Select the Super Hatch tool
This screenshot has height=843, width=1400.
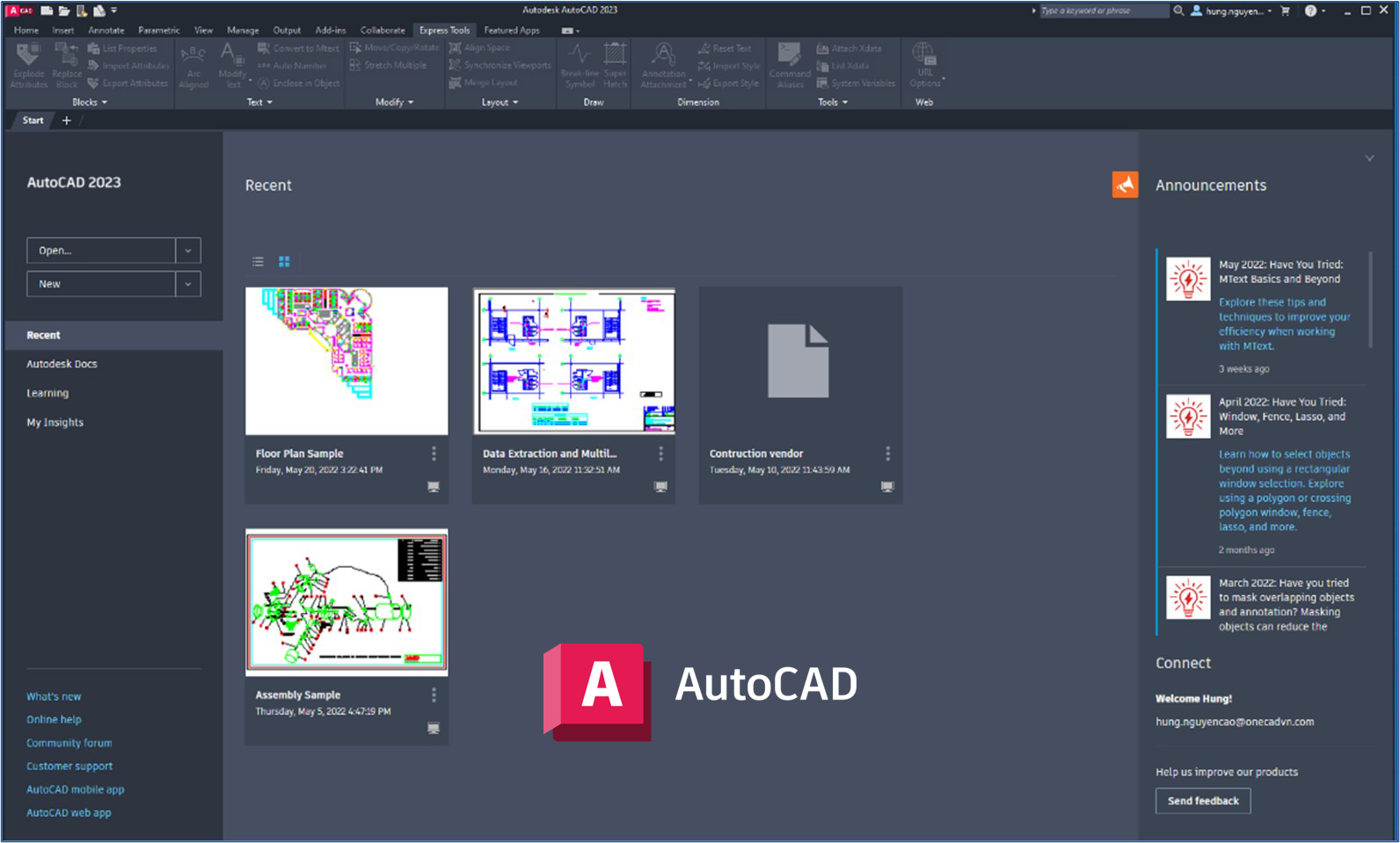(x=616, y=66)
